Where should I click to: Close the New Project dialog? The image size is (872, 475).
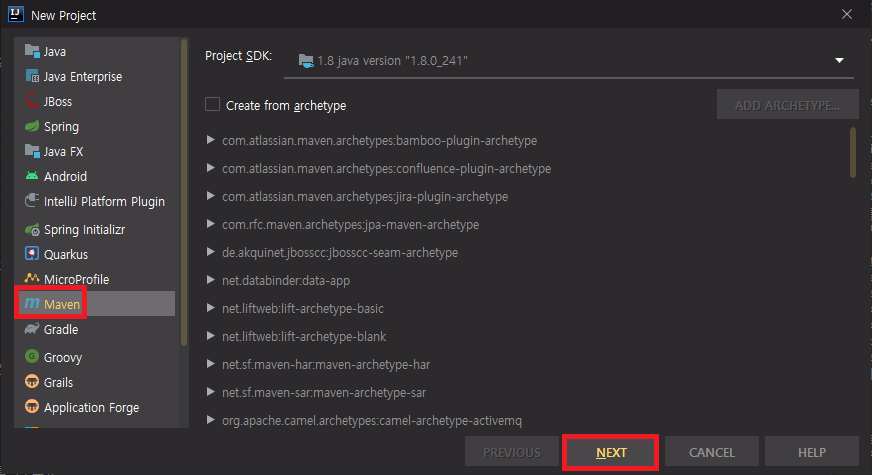[846, 14]
